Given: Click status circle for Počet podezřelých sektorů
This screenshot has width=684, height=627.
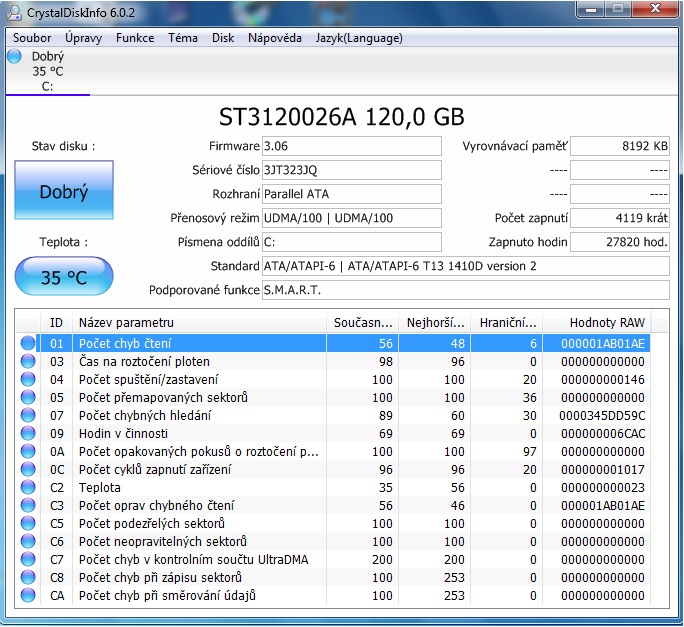Looking at the screenshot, I should [x=28, y=523].
